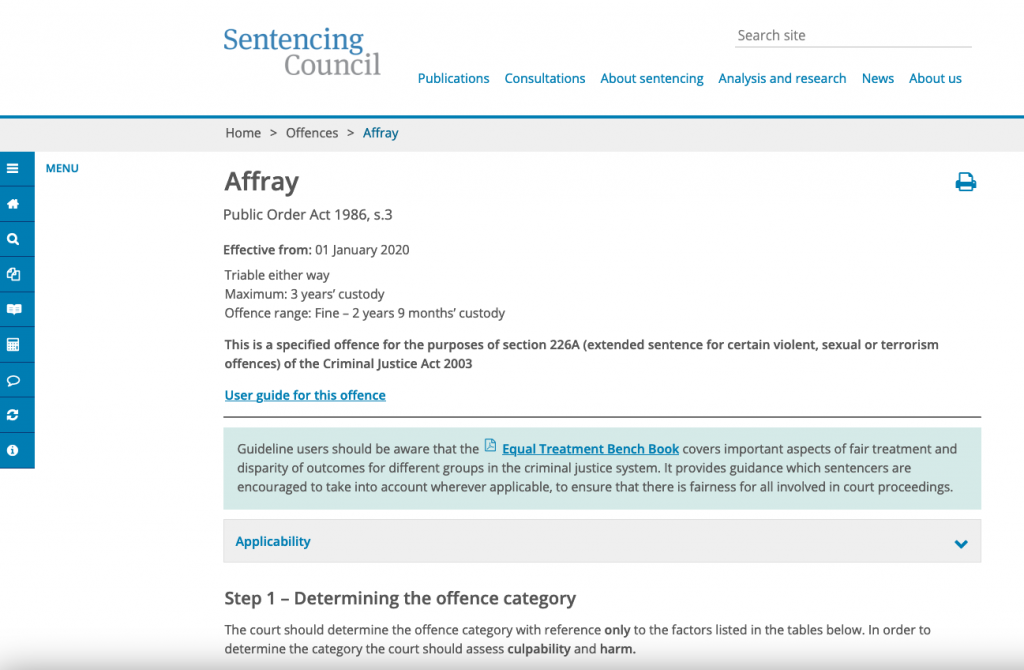Expand the Applicability section

coord(273,542)
